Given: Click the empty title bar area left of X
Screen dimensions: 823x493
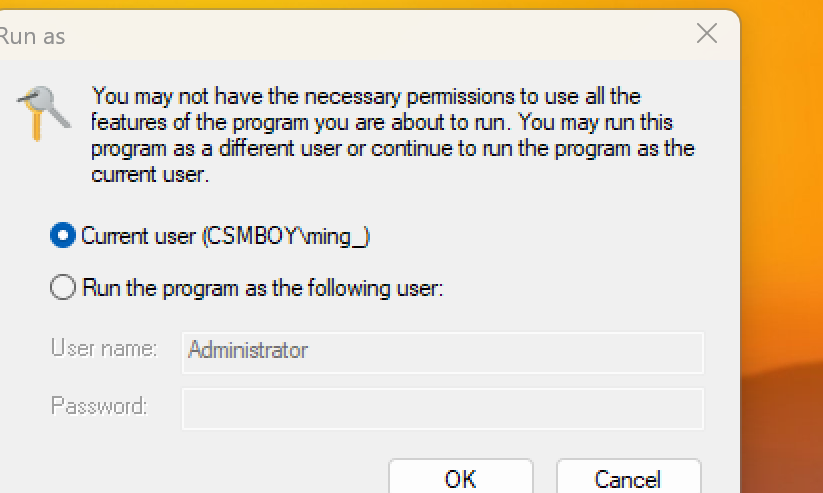Looking at the screenshot, I should coord(367,36).
